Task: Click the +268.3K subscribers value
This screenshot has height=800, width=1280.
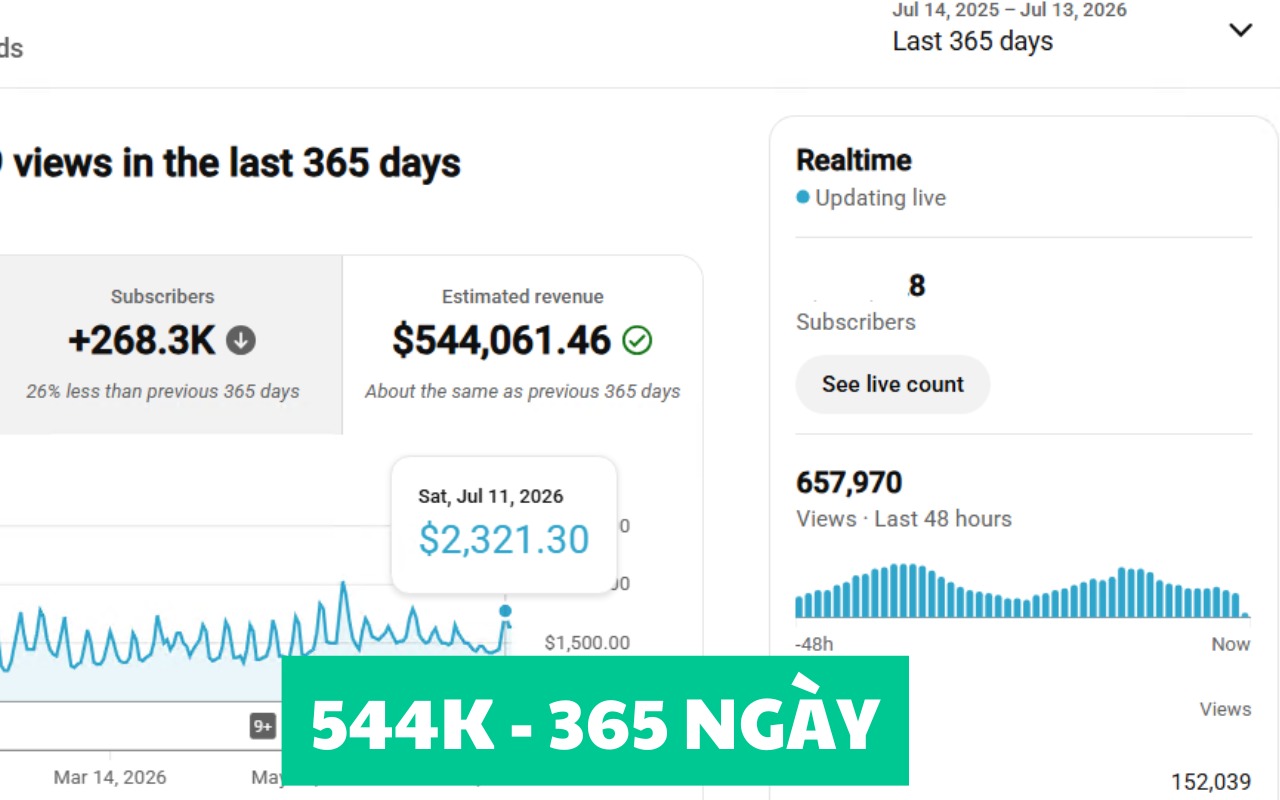Action: (x=141, y=342)
